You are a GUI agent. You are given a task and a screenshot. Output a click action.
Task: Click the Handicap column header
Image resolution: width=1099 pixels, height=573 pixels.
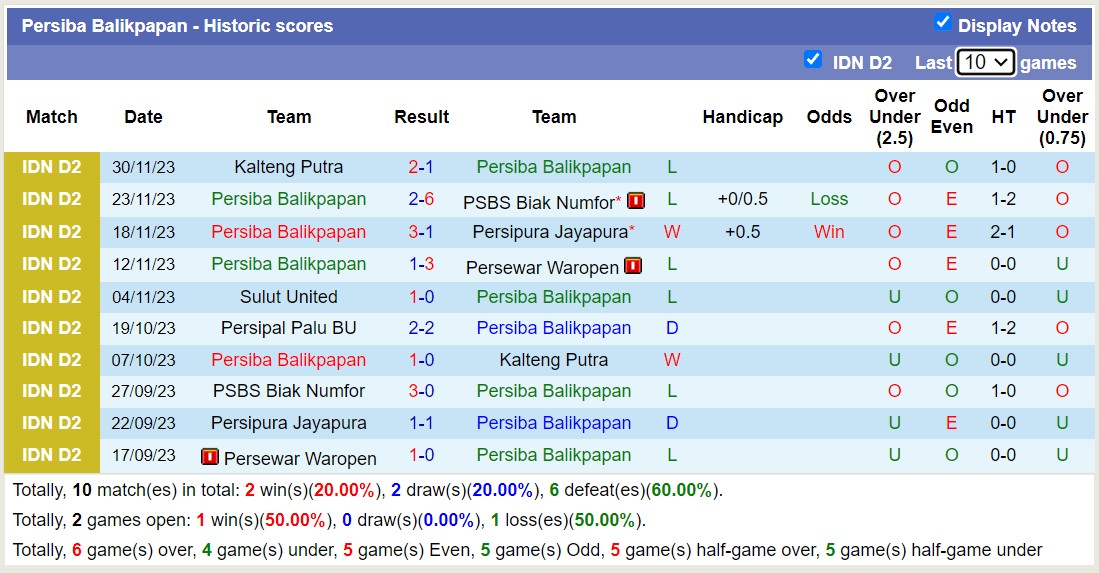(x=743, y=117)
